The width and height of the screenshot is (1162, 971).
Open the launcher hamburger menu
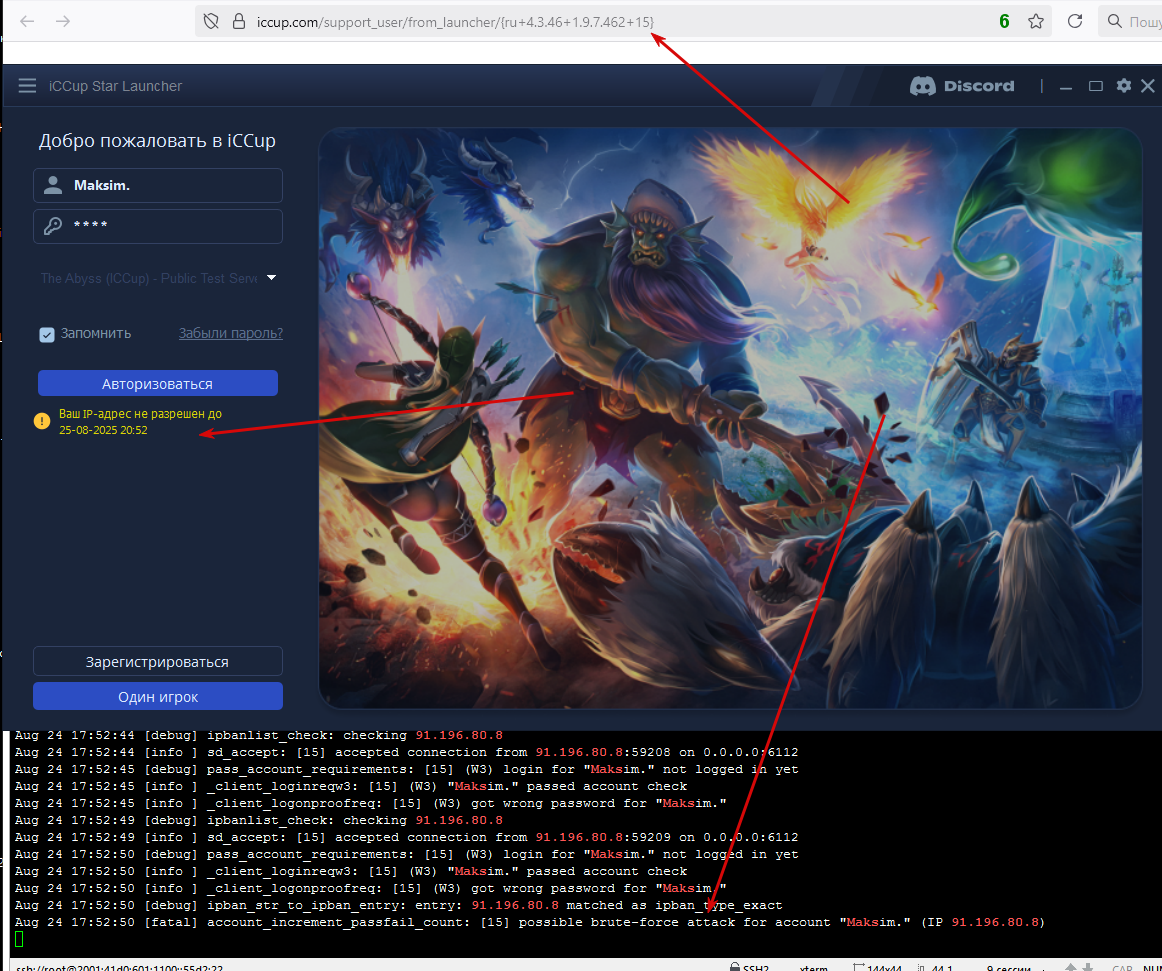(27, 86)
